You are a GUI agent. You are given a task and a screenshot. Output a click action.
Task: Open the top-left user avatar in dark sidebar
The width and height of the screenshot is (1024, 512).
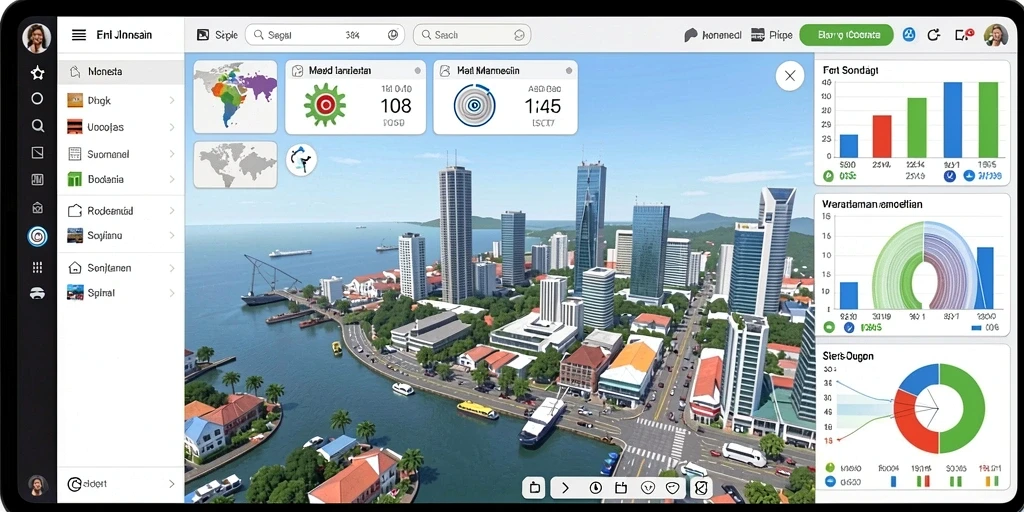[37, 37]
